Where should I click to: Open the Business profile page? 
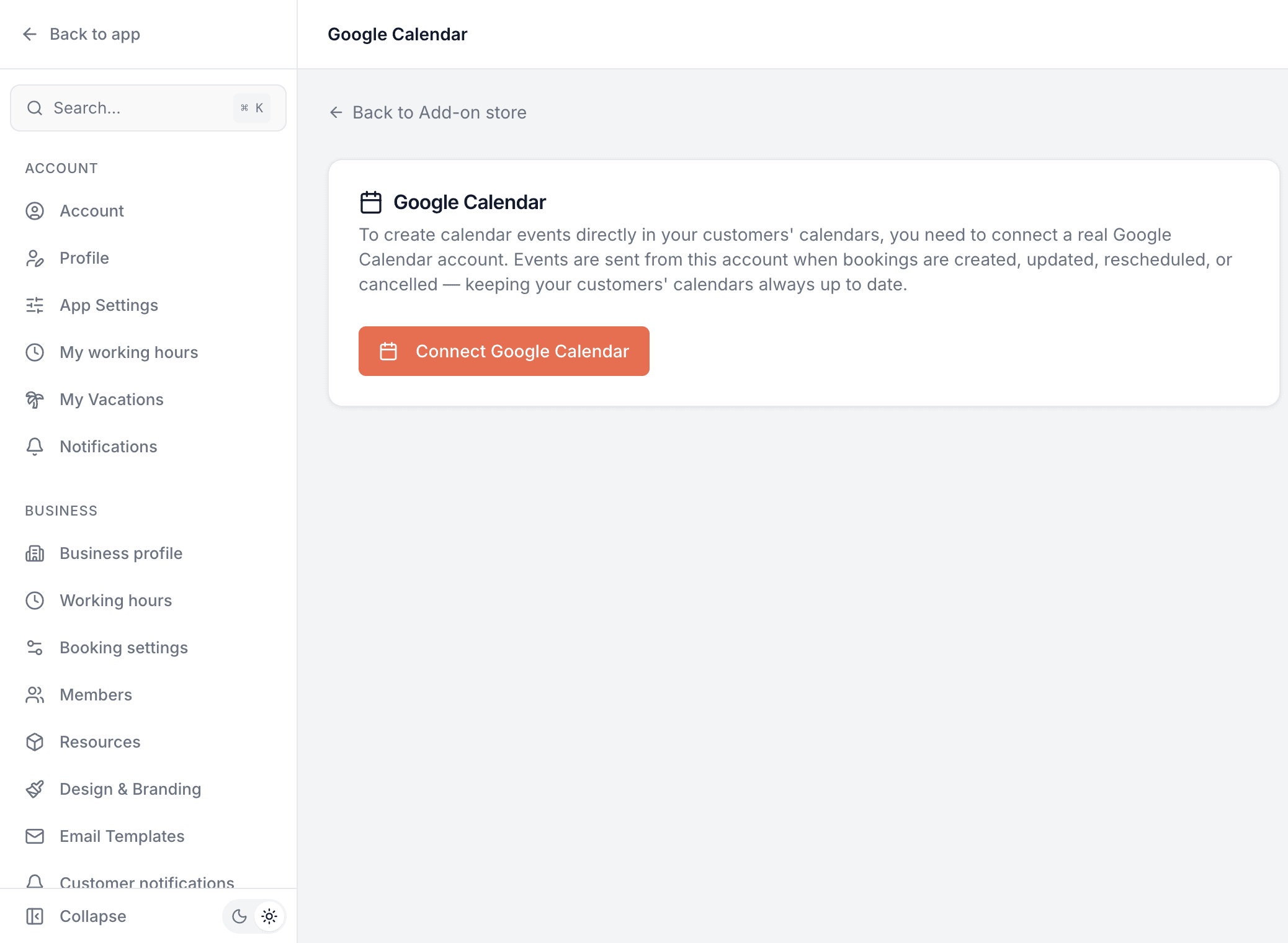[x=148, y=553]
